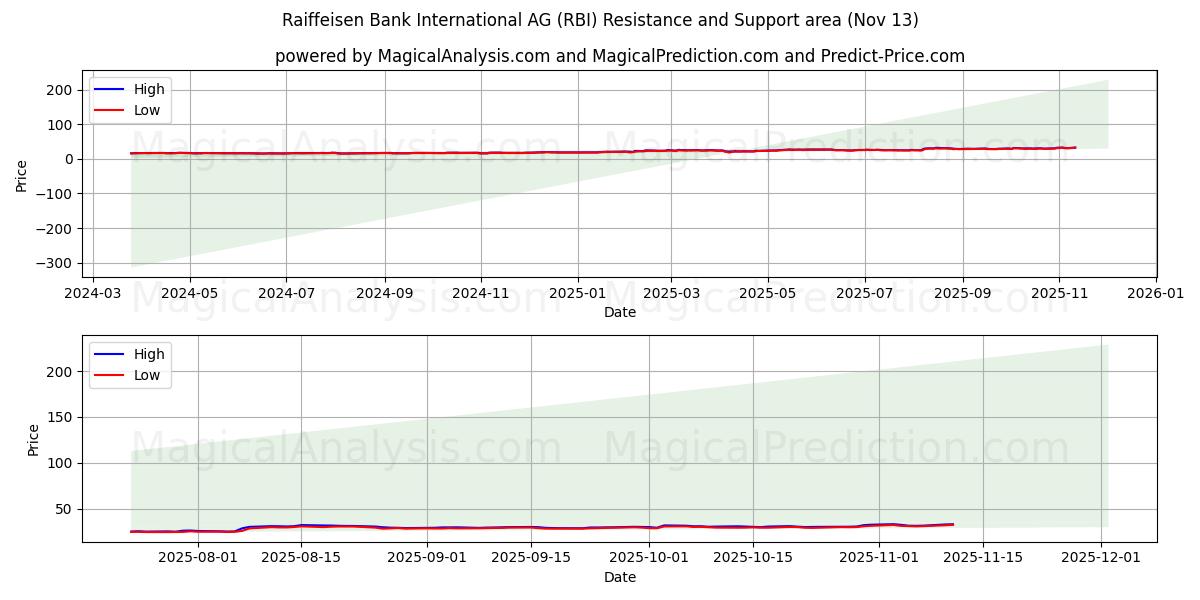Viewport: 1200px width, 600px height.
Task: Toggle the Low series in top chart legend
Action: coord(147,109)
